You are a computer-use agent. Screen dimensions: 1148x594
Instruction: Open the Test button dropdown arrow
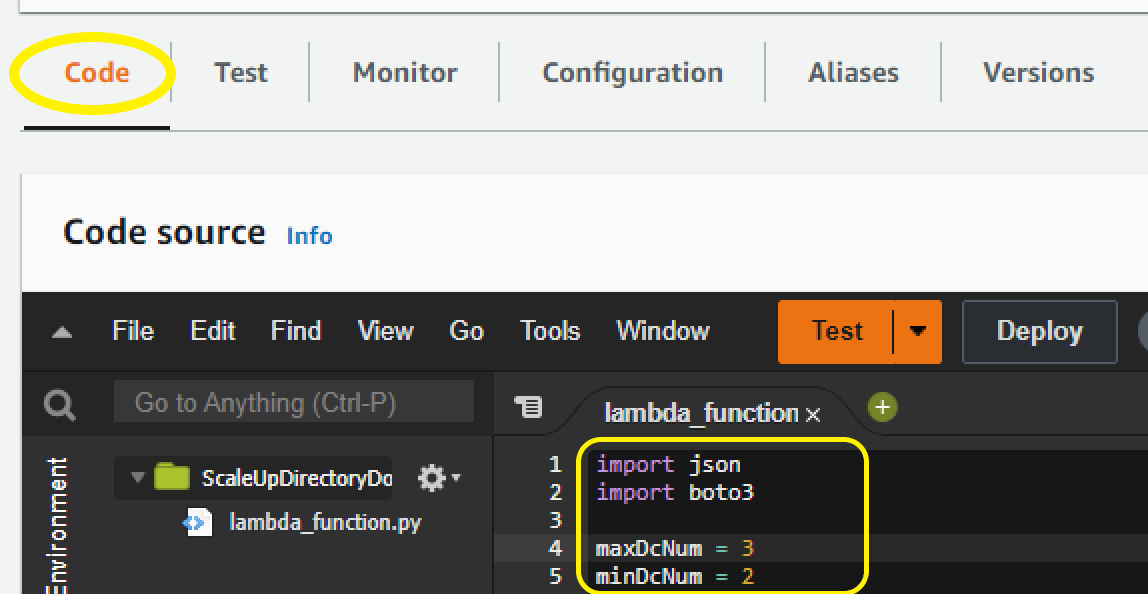coord(917,331)
